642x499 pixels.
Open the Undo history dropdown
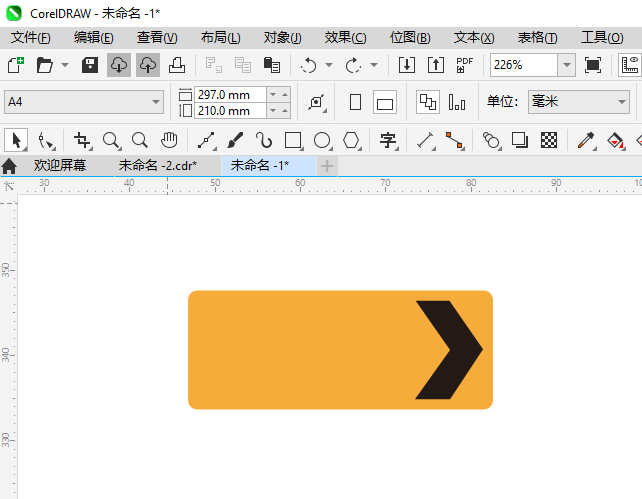[329, 65]
